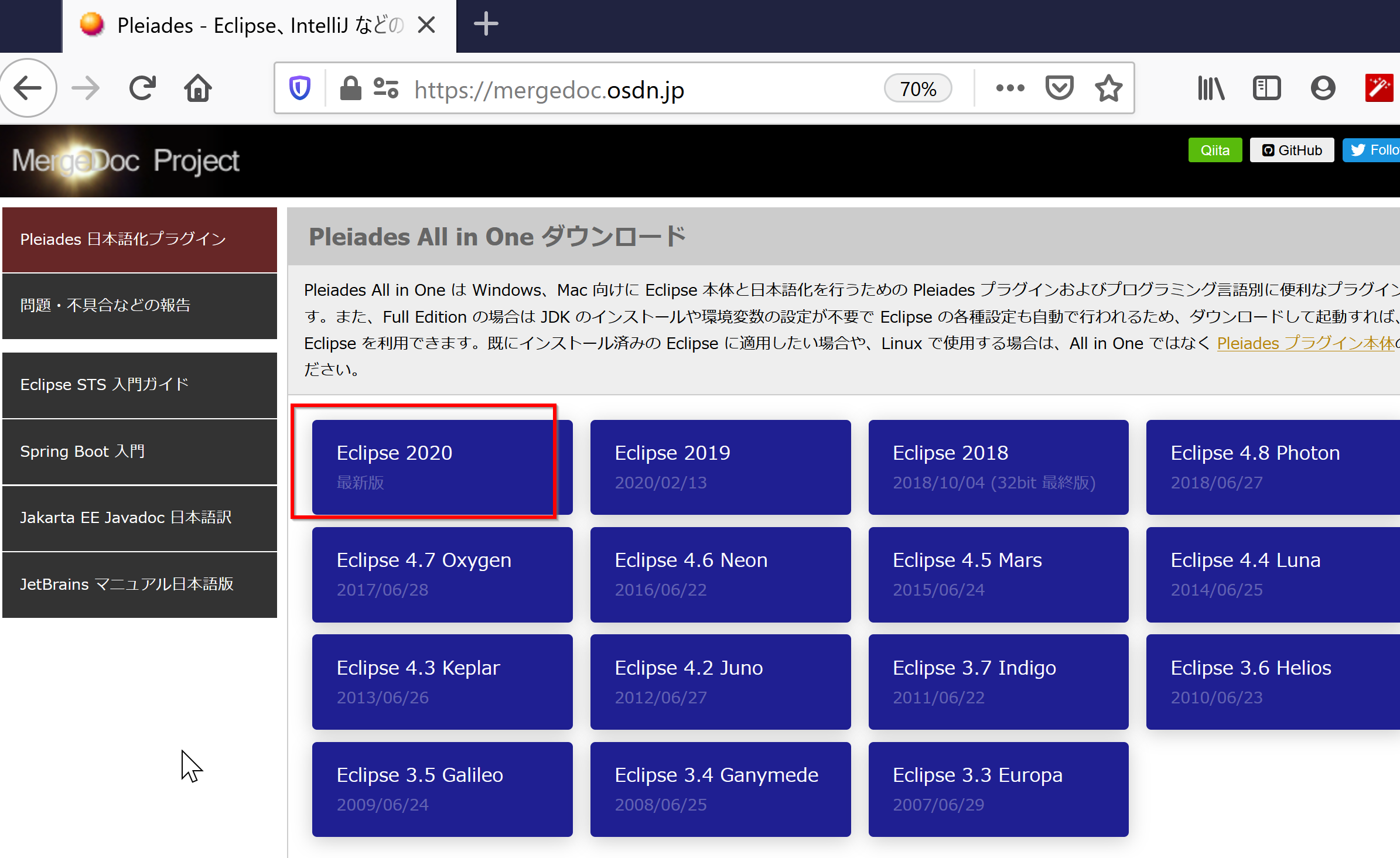1400x858 pixels.
Task: Reset the 70% zoom indicator
Action: (x=917, y=89)
